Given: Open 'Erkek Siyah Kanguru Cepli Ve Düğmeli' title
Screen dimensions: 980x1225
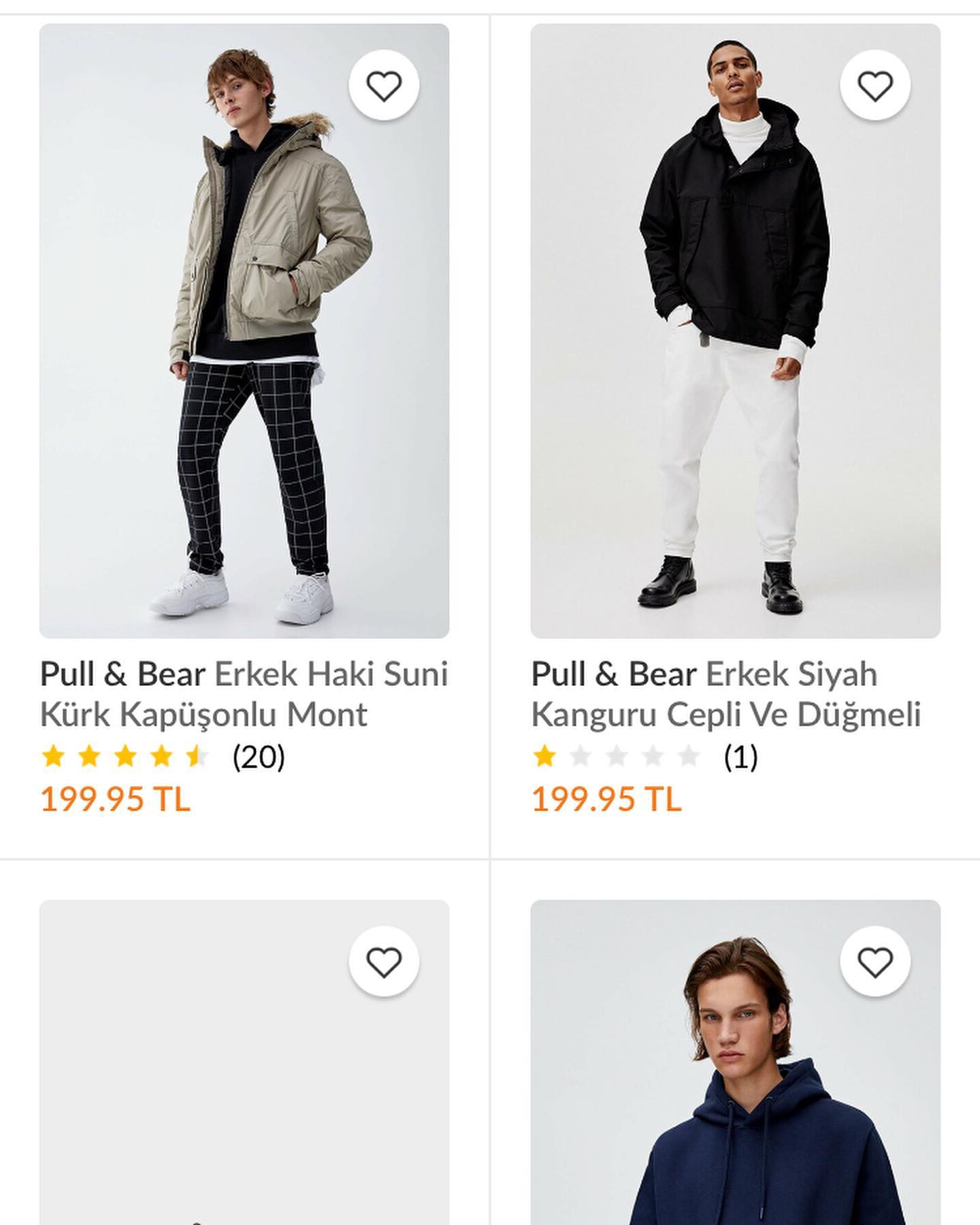Looking at the screenshot, I should point(726,694).
